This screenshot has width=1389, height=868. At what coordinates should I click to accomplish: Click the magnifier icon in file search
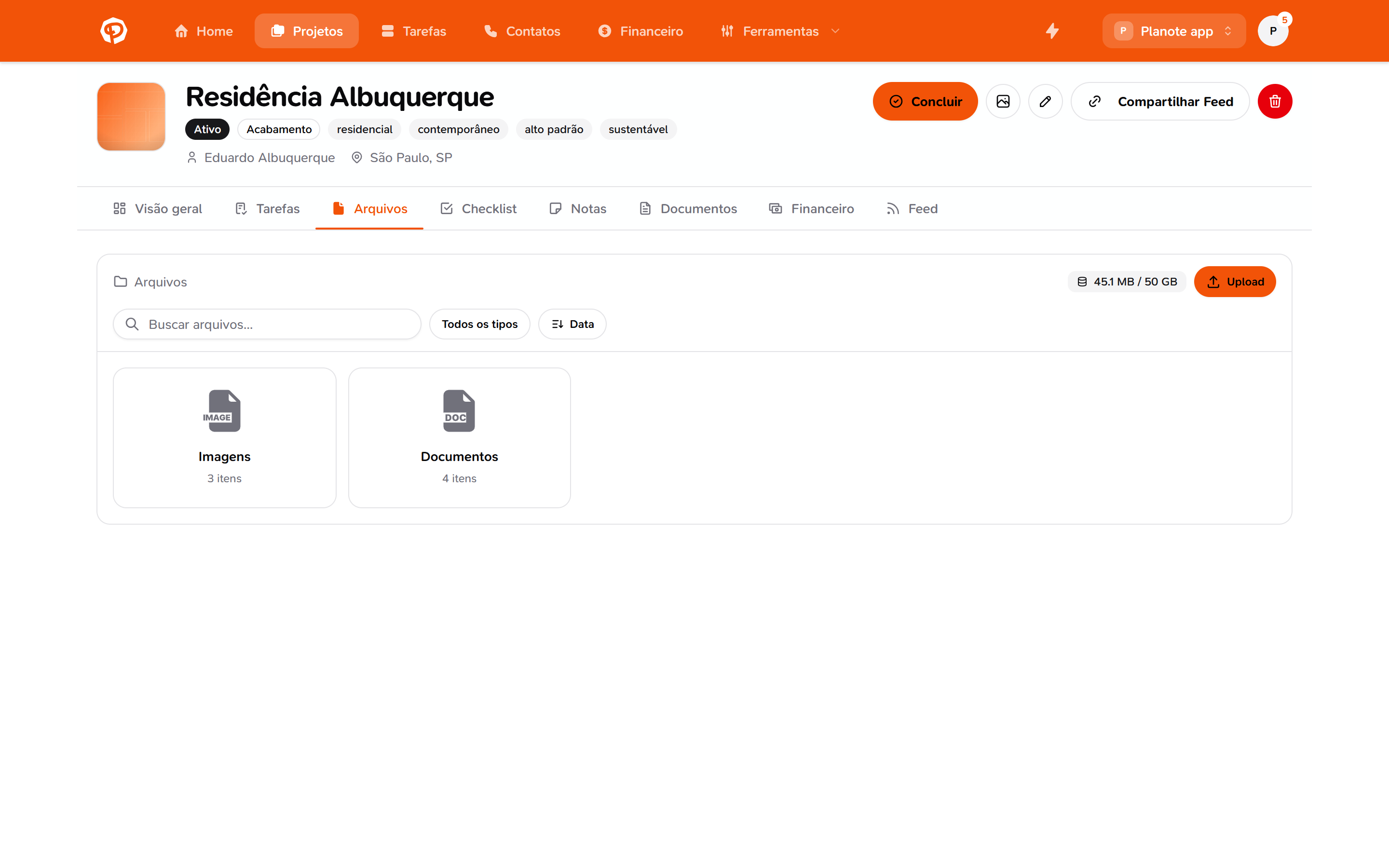pos(132,325)
